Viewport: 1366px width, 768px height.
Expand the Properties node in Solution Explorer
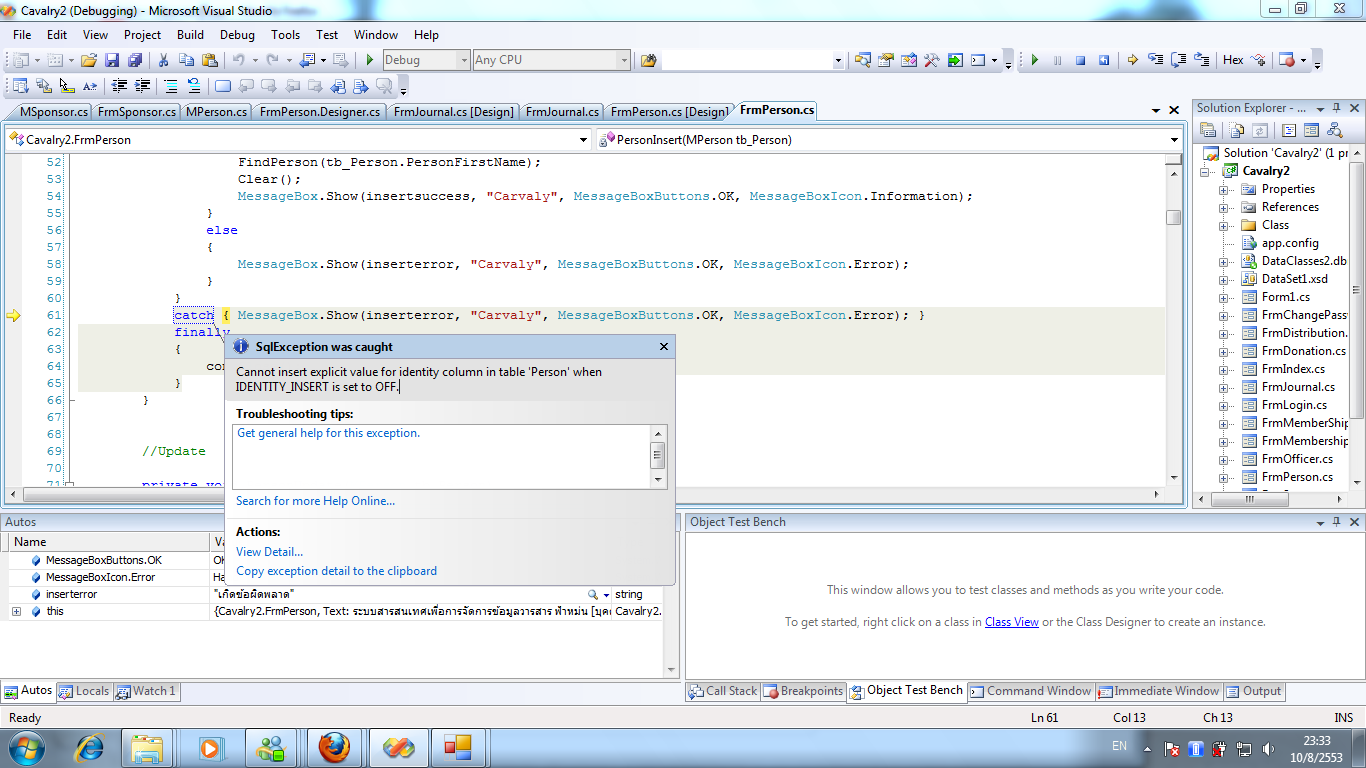tap(1223, 189)
